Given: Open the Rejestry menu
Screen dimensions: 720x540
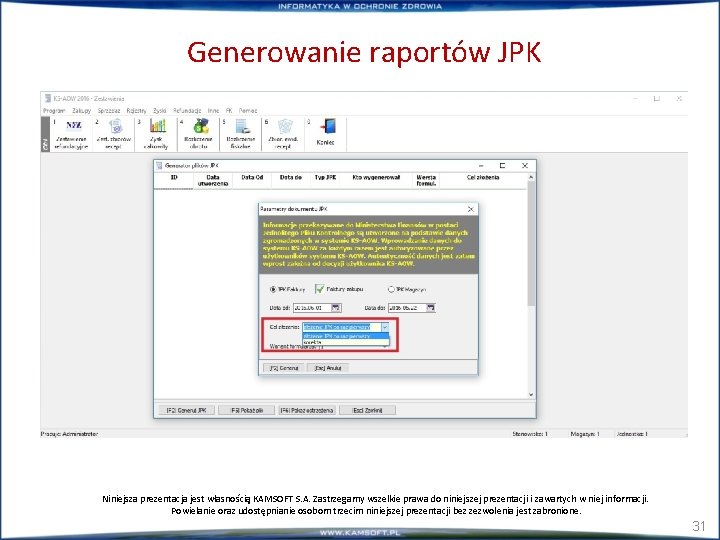Looking at the screenshot, I should 136,111.
